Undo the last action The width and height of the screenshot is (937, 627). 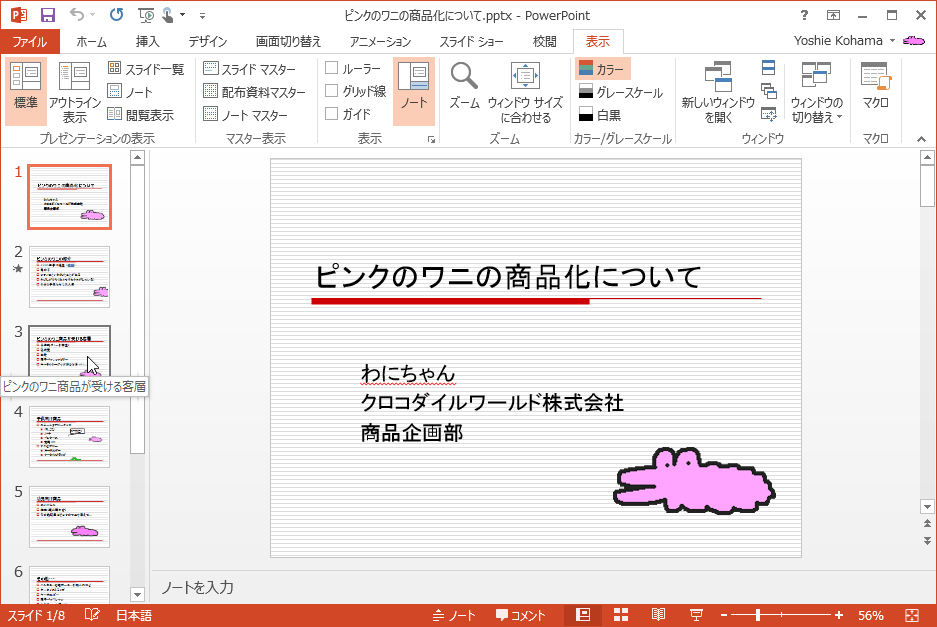click(76, 14)
